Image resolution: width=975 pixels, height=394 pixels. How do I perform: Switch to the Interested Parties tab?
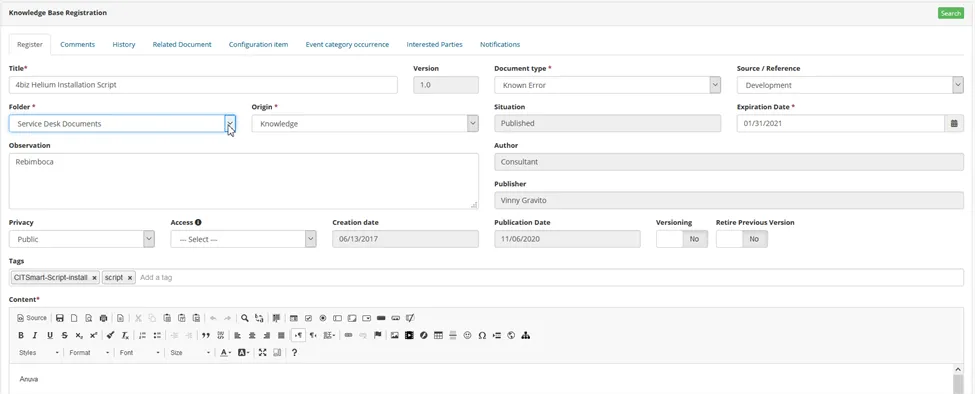click(x=435, y=45)
